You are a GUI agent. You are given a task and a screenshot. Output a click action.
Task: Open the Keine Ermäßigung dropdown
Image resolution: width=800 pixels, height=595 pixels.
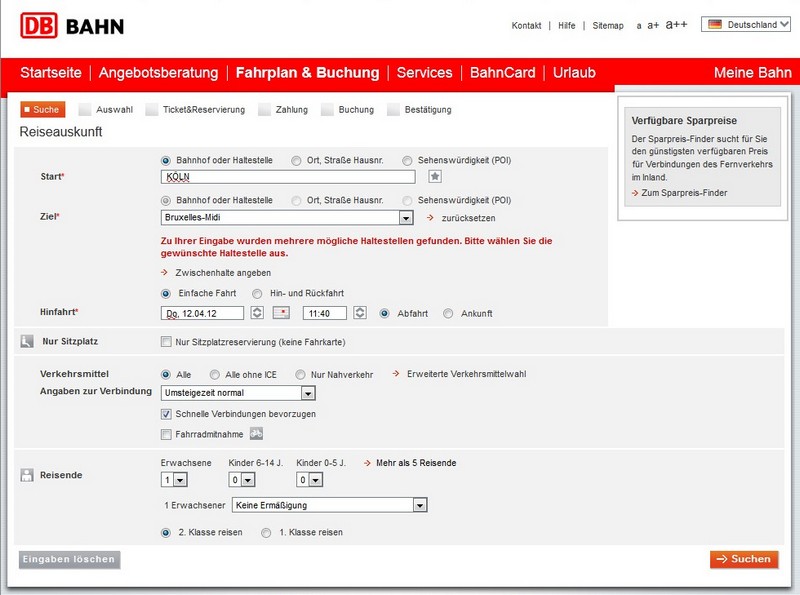330,505
